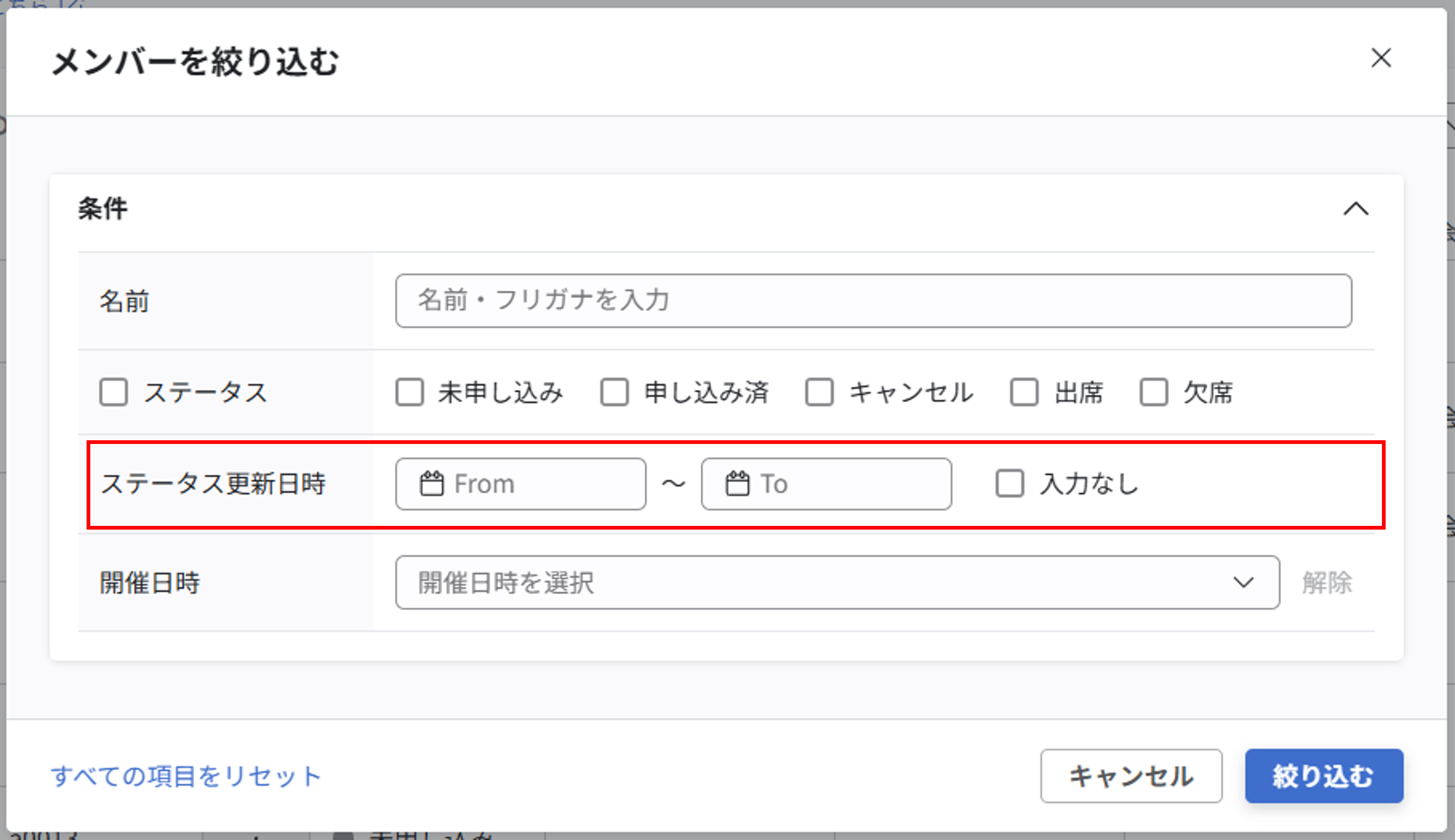Click the 絞り込む filter button
The image size is (1455, 840).
click(1324, 776)
